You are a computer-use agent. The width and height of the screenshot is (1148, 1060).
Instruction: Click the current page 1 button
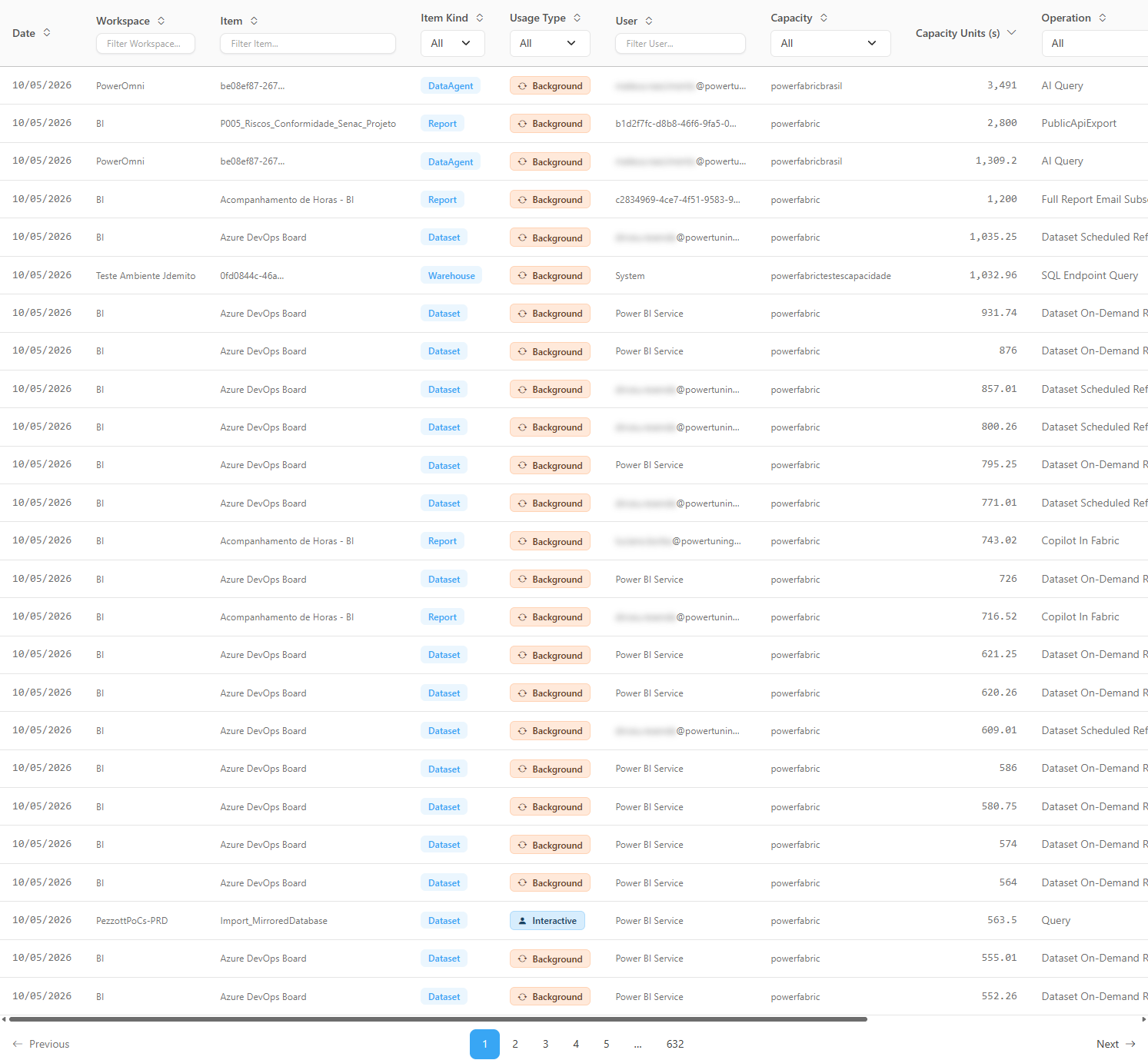coord(484,1044)
